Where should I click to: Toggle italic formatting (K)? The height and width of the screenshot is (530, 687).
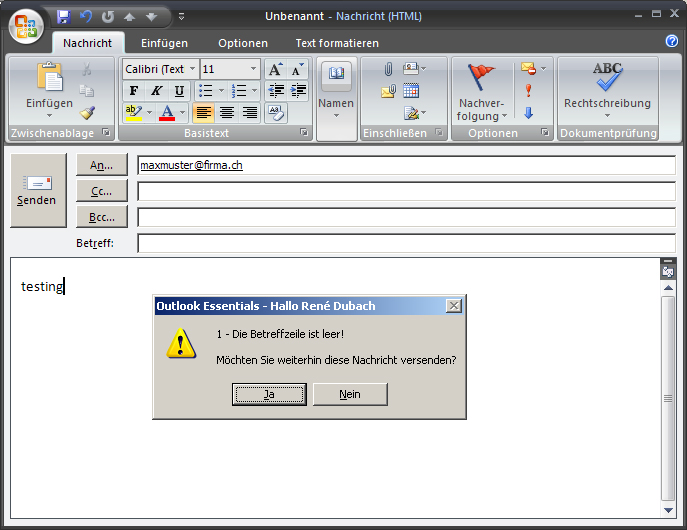point(156,91)
